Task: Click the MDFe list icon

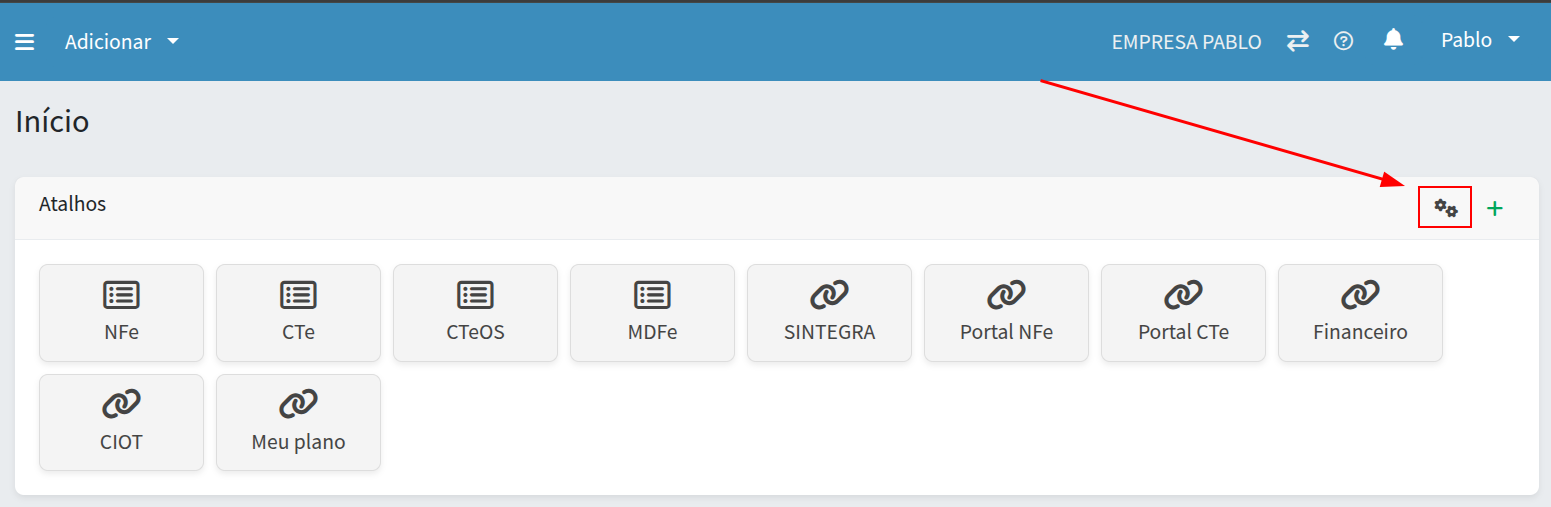Action: [x=652, y=295]
